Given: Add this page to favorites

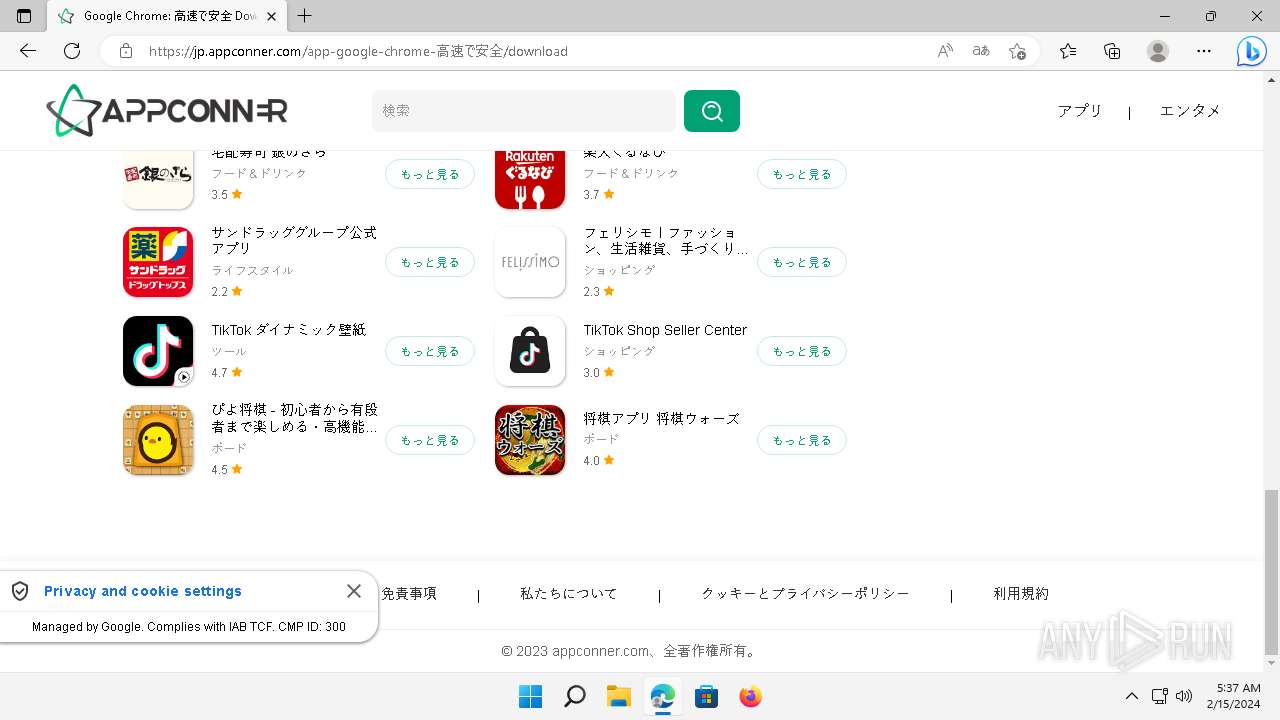Looking at the screenshot, I should pyautogui.click(x=1017, y=51).
